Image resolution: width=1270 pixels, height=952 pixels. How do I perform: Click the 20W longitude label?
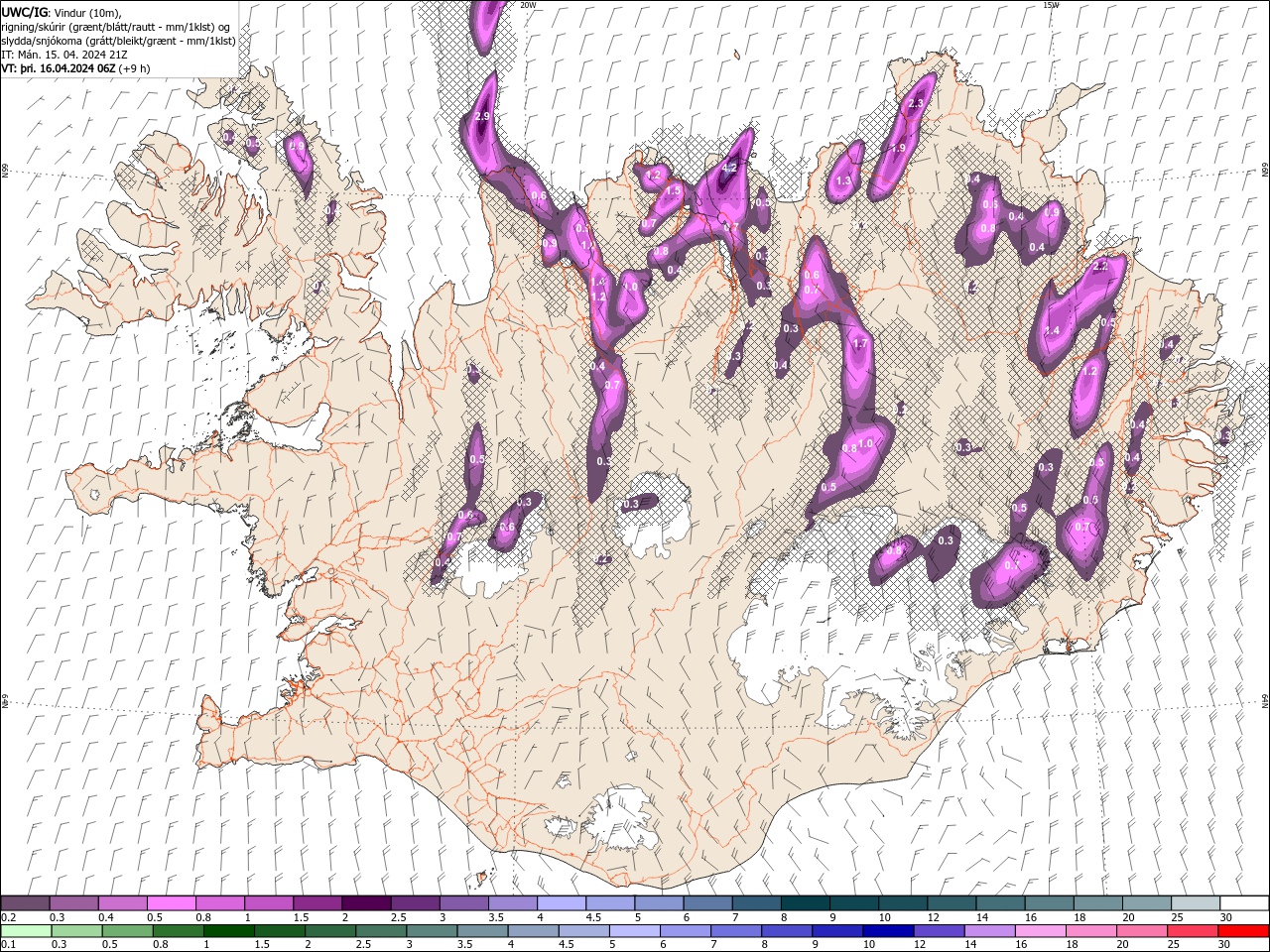pos(528,5)
